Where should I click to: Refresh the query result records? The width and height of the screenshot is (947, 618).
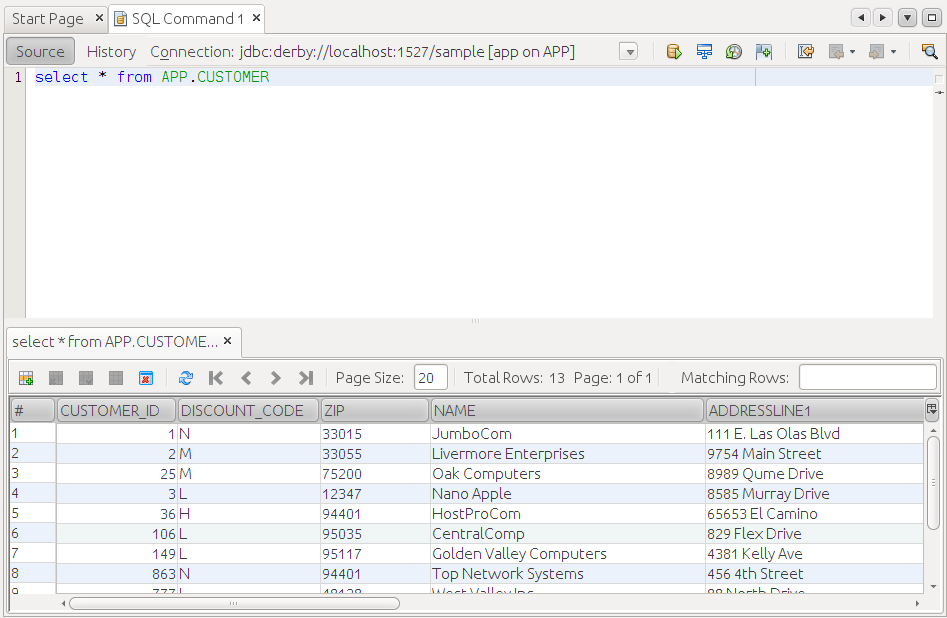click(186, 378)
